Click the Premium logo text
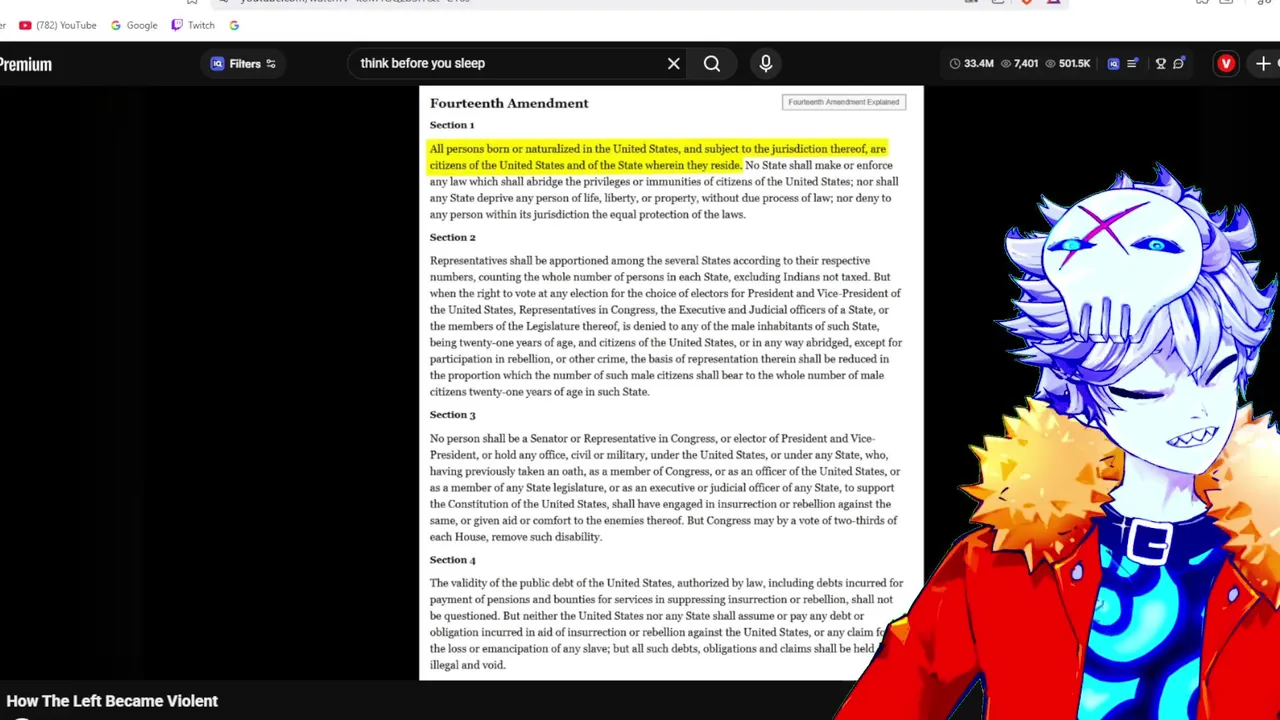The width and height of the screenshot is (1280, 720). pyautogui.click(x=26, y=64)
